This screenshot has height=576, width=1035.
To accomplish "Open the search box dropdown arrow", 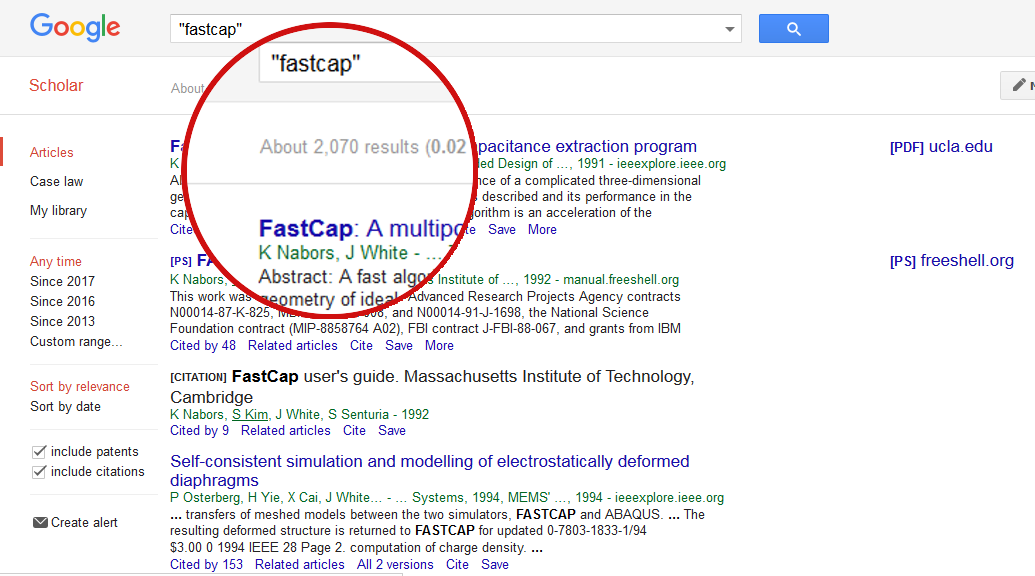I will coord(729,29).
